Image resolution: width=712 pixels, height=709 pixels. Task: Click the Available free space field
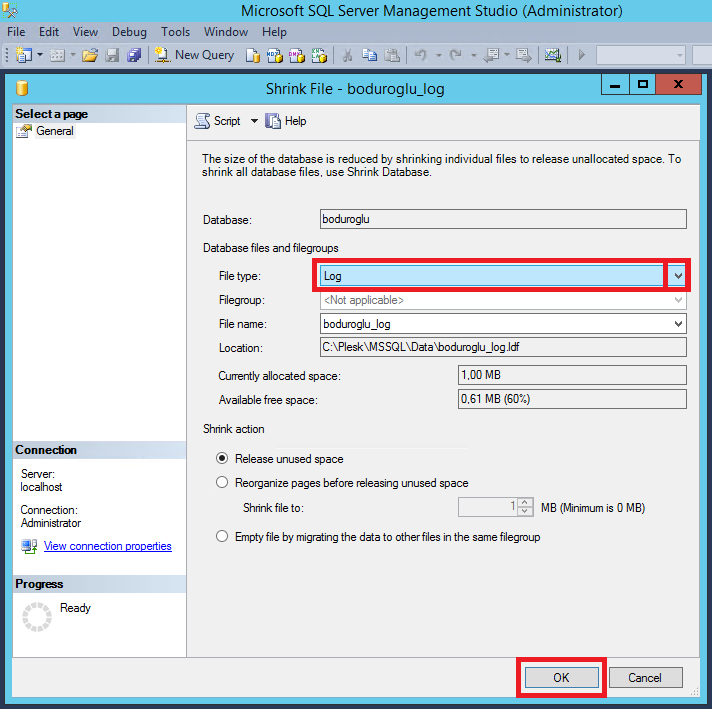coord(572,399)
